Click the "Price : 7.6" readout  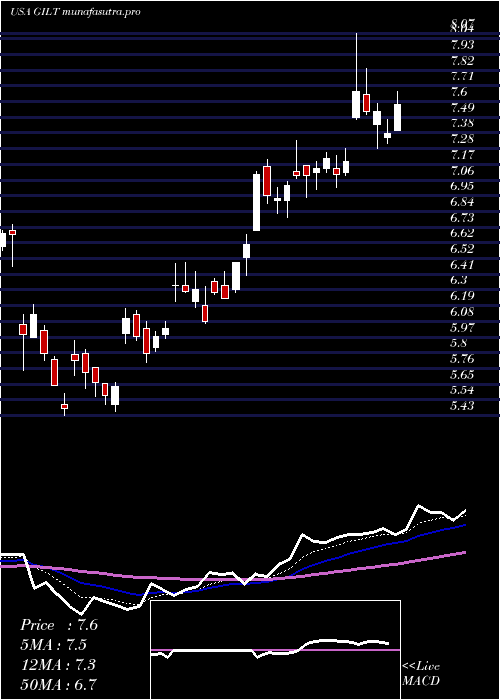tap(58, 625)
